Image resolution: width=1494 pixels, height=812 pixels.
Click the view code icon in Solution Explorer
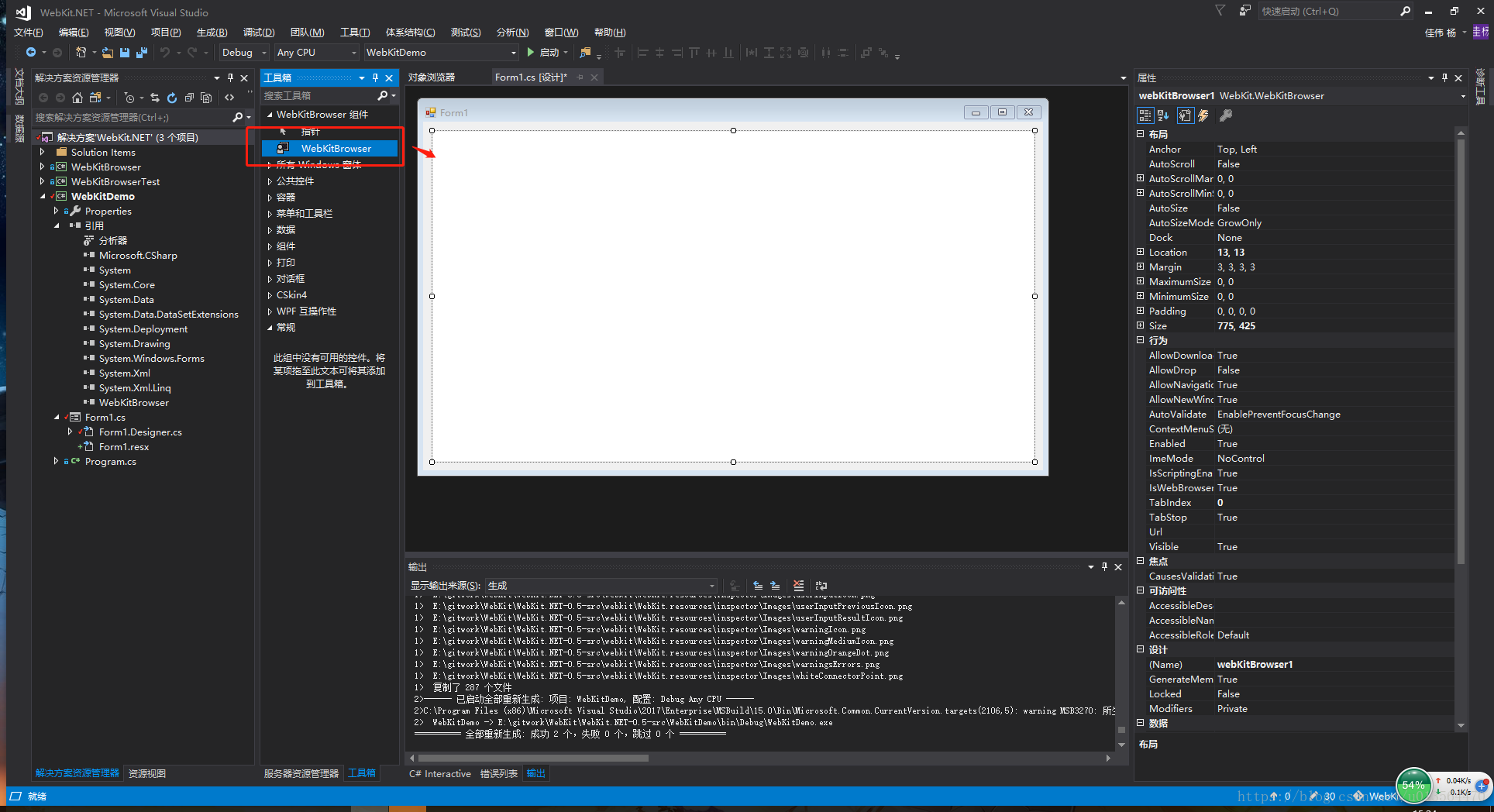229,98
